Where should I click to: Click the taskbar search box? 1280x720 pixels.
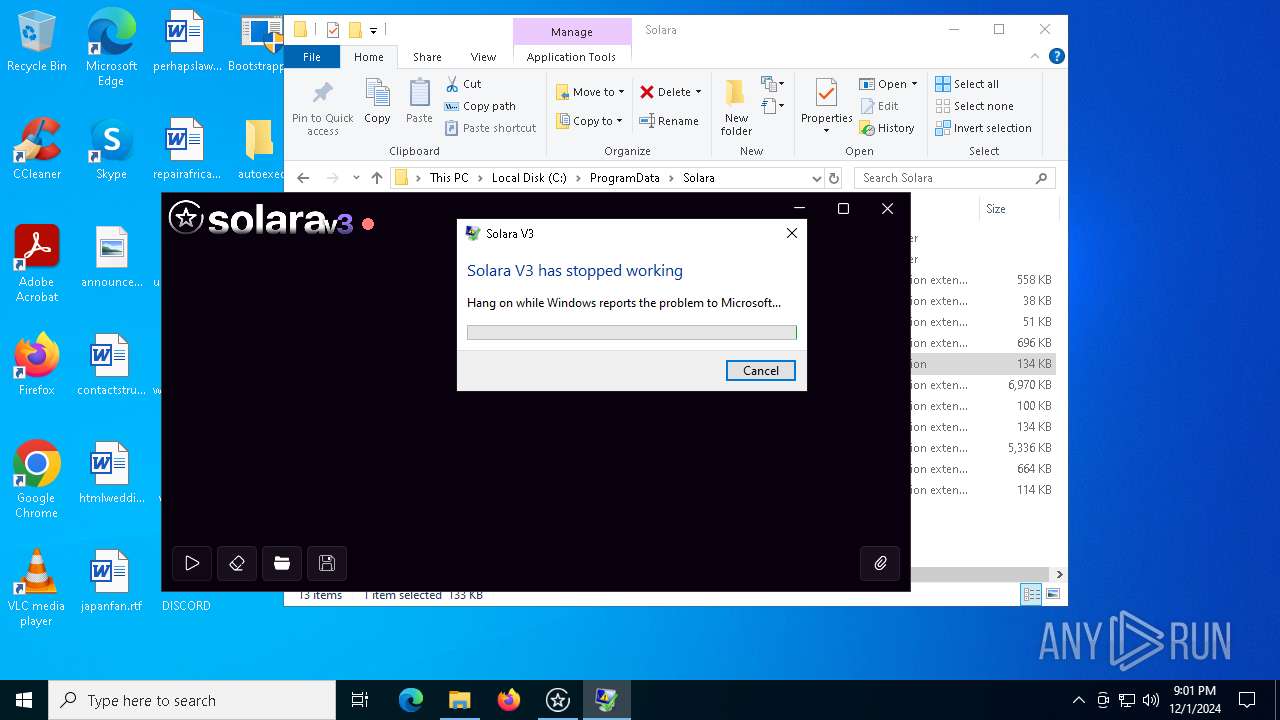pyautogui.click(x=192, y=700)
